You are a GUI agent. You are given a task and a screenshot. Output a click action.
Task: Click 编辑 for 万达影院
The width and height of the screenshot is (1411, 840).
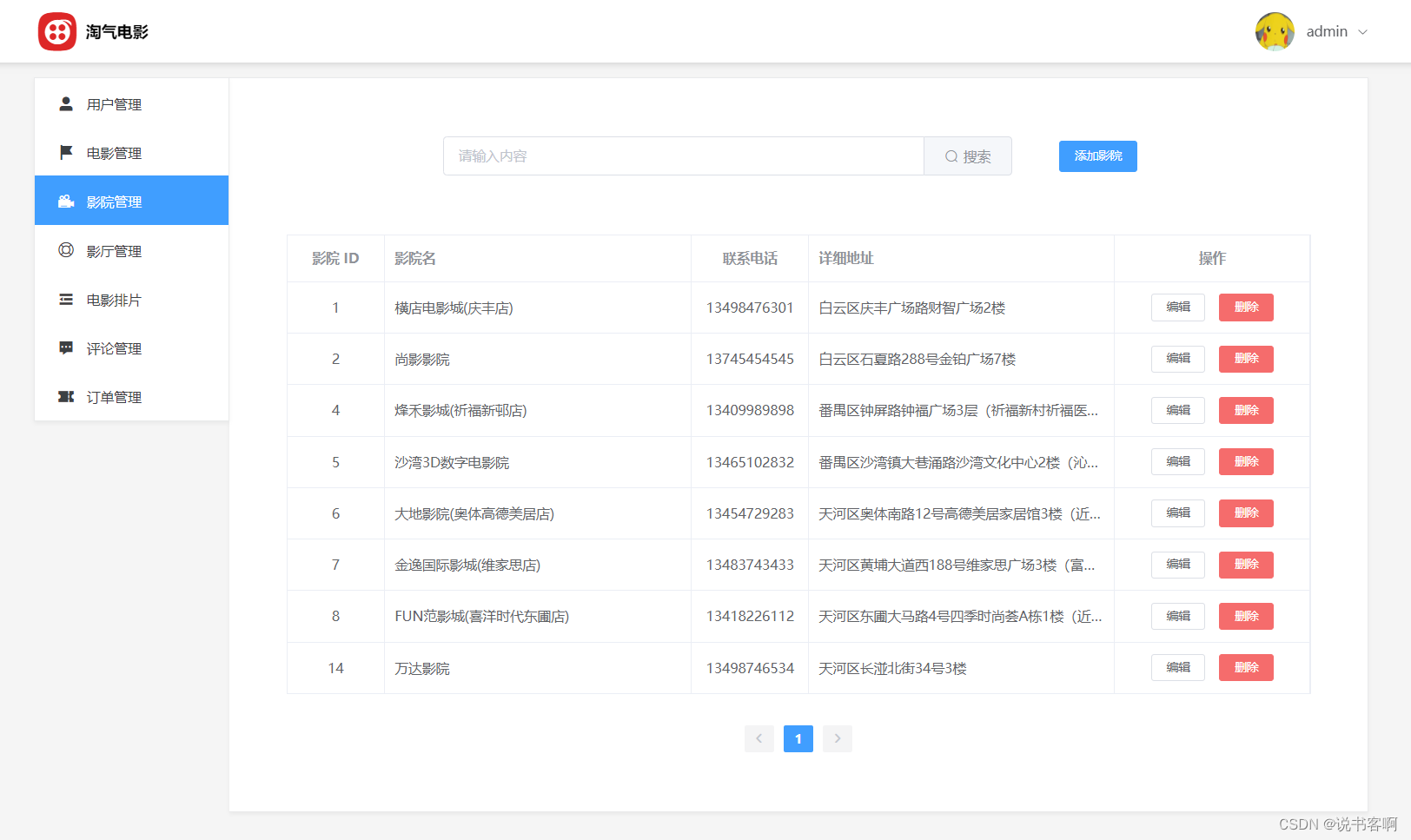[1178, 668]
